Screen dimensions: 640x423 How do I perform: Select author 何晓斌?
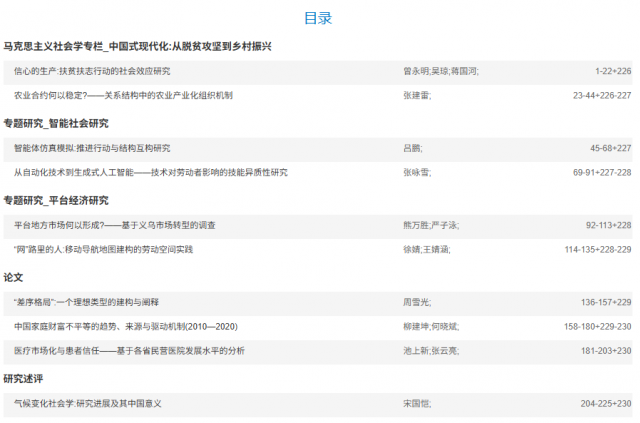(447, 326)
